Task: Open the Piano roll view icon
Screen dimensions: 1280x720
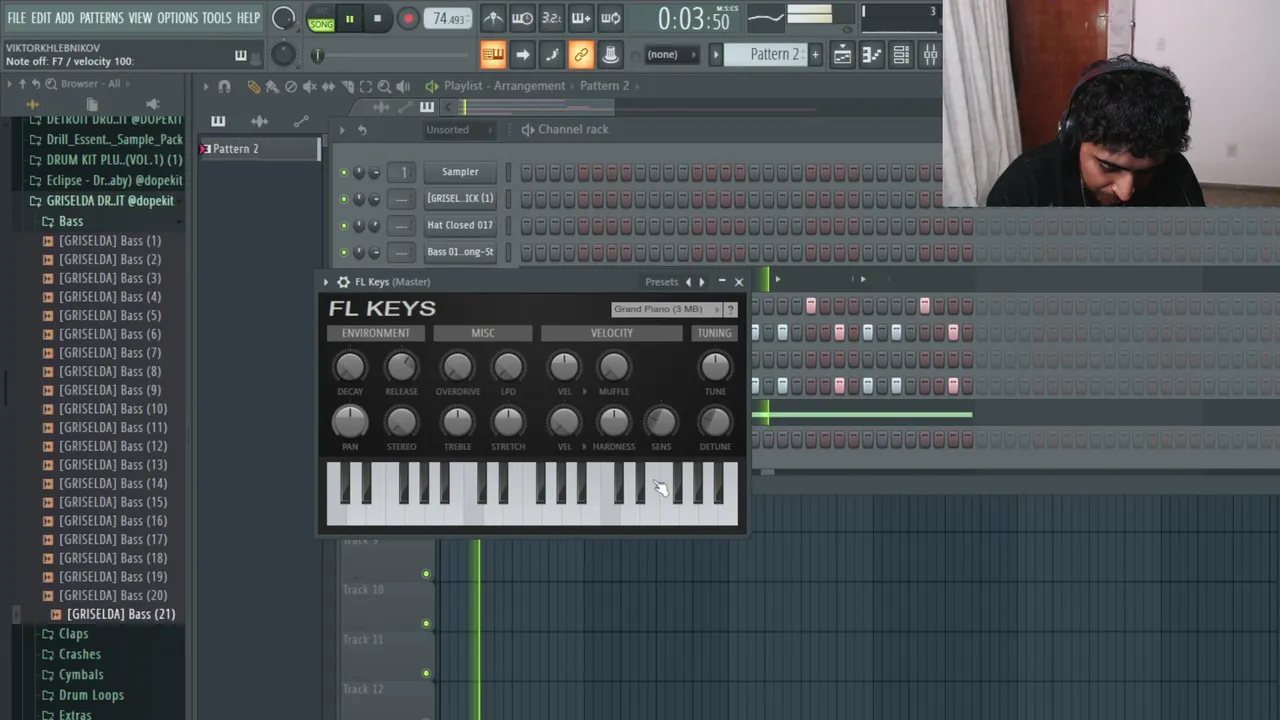Action: (871, 55)
